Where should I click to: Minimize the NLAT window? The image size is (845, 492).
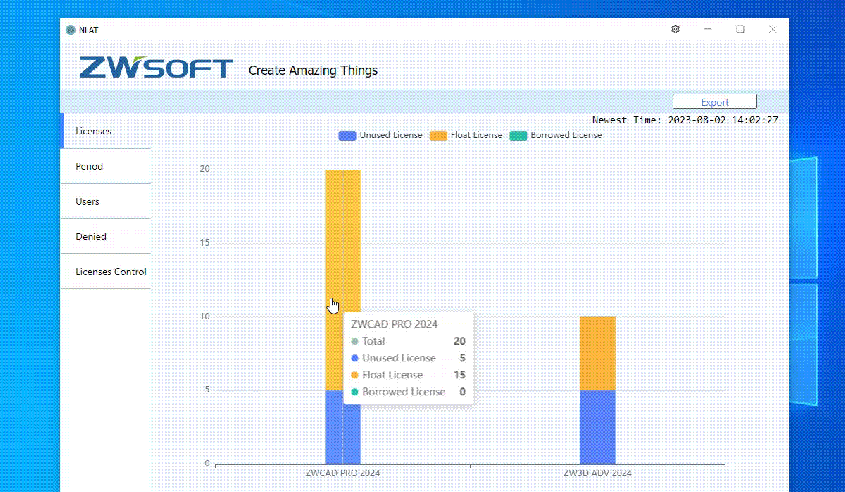point(708,29)
